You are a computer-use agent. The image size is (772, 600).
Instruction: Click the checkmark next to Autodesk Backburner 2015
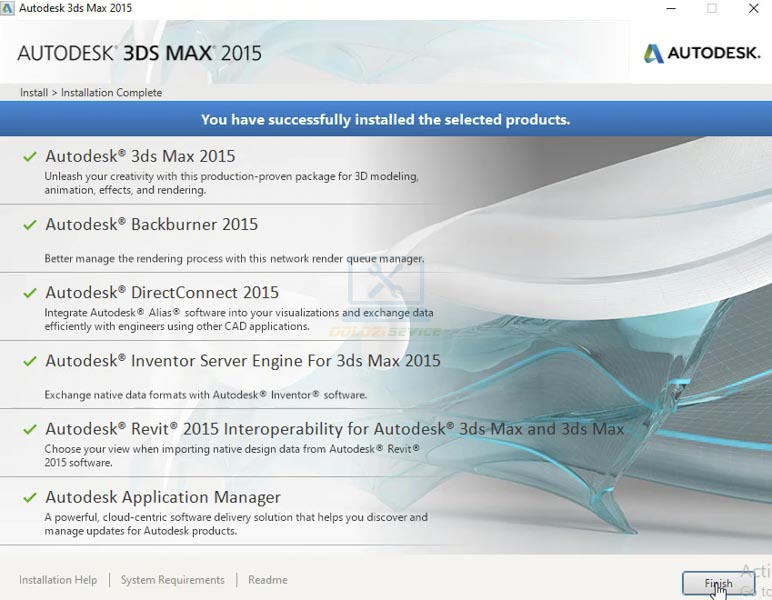(30, 225)
